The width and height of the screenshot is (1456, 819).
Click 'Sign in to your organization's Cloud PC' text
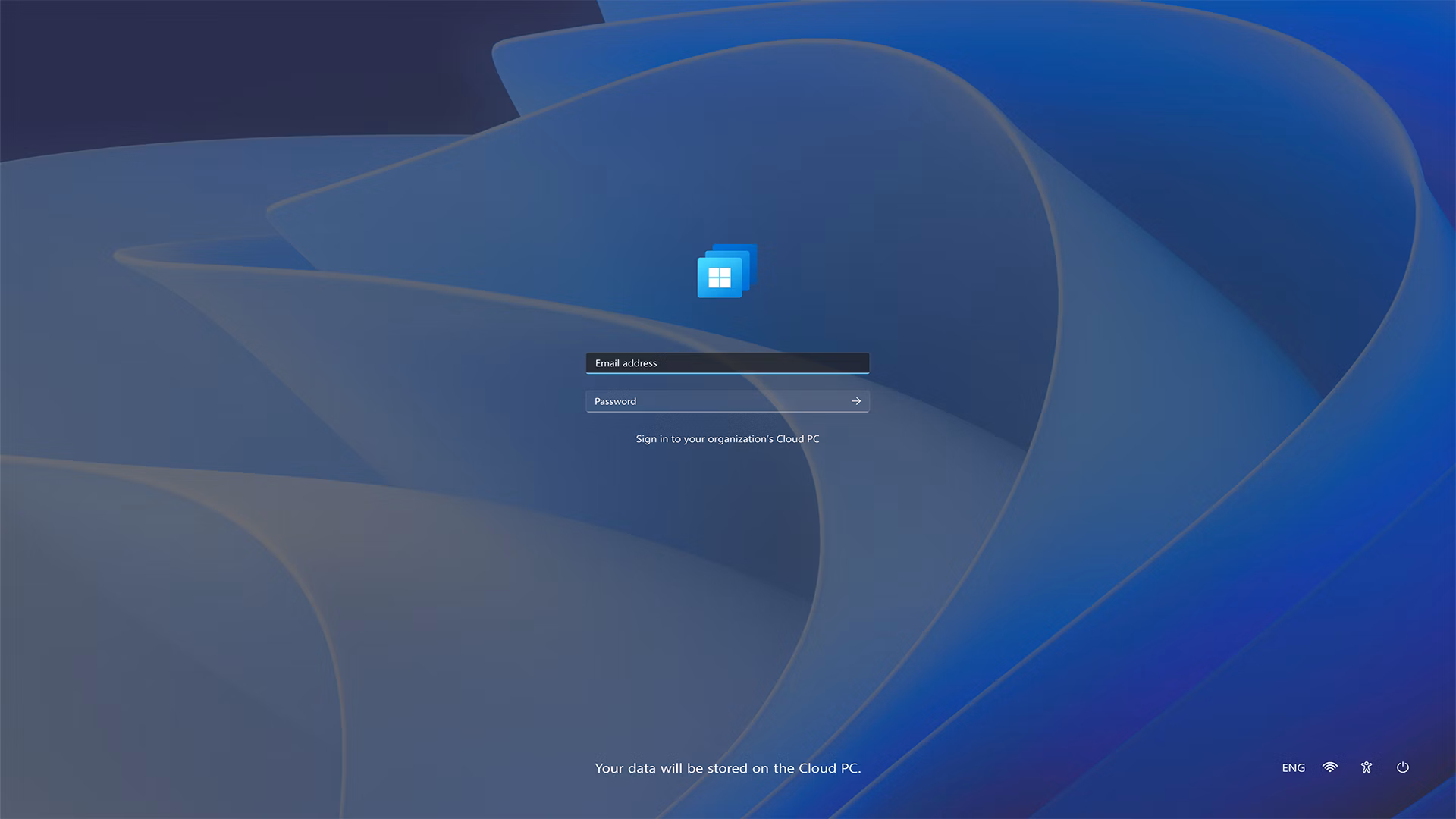pyautogui.click(x=727, y=439)
